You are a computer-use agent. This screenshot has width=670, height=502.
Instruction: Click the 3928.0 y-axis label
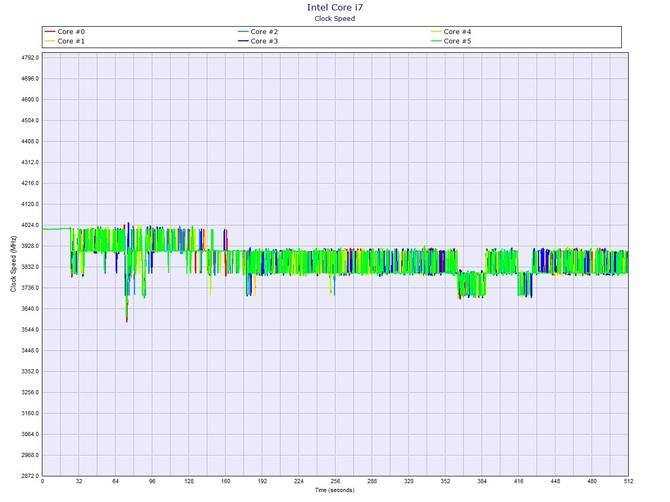29,246
